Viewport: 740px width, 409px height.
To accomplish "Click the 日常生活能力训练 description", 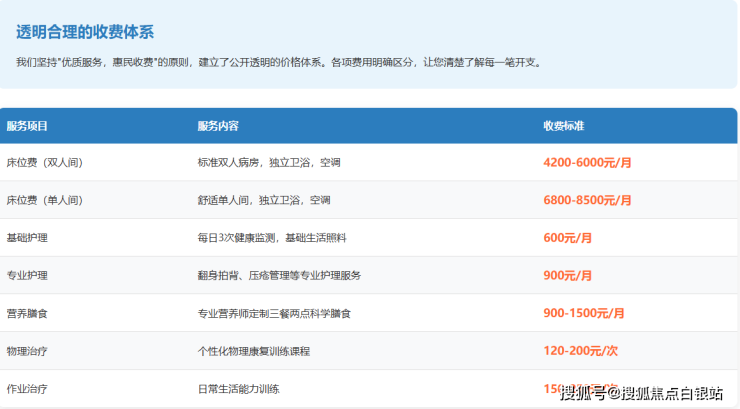I will coord(238,388).
